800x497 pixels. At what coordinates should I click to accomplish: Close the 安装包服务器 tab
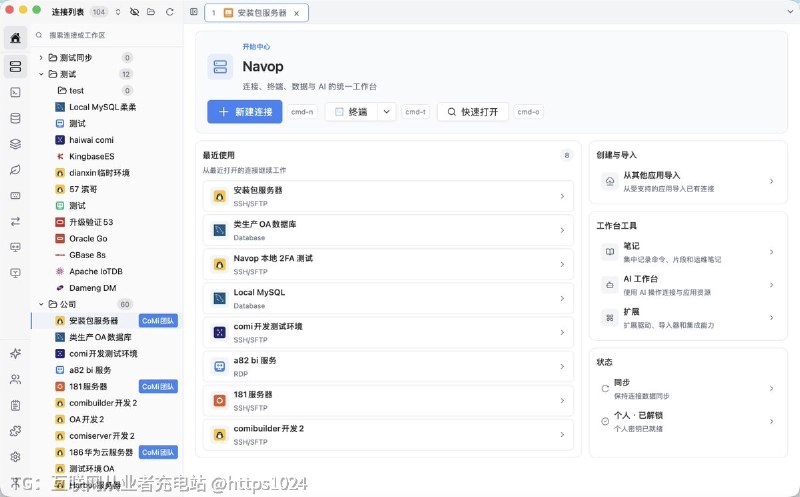click(296, 13)
